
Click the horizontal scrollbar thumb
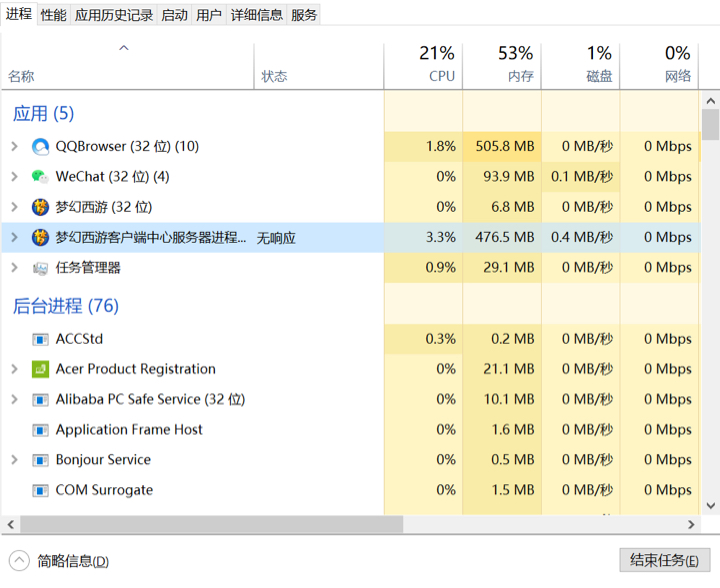212,524
